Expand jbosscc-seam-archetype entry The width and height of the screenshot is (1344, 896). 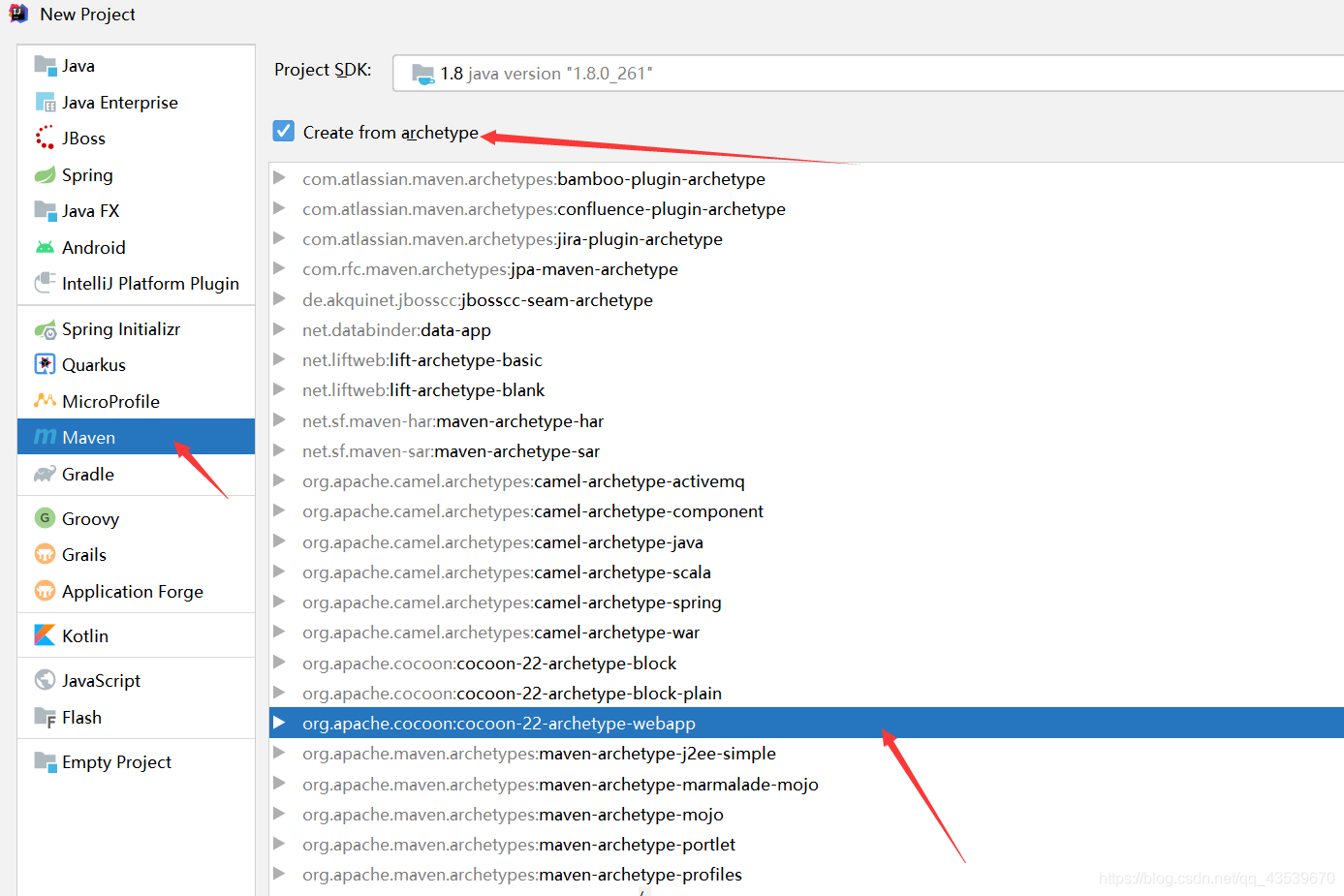pyautogui.click(x=279, y=299)
